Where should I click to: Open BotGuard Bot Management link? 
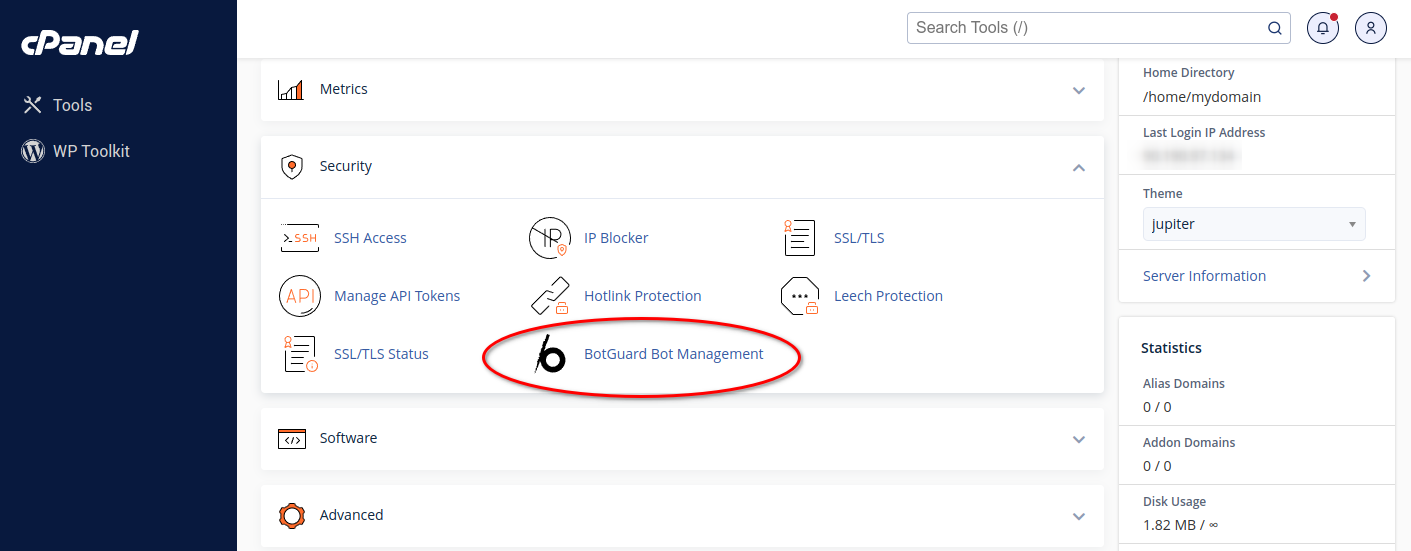coord(674,354)
